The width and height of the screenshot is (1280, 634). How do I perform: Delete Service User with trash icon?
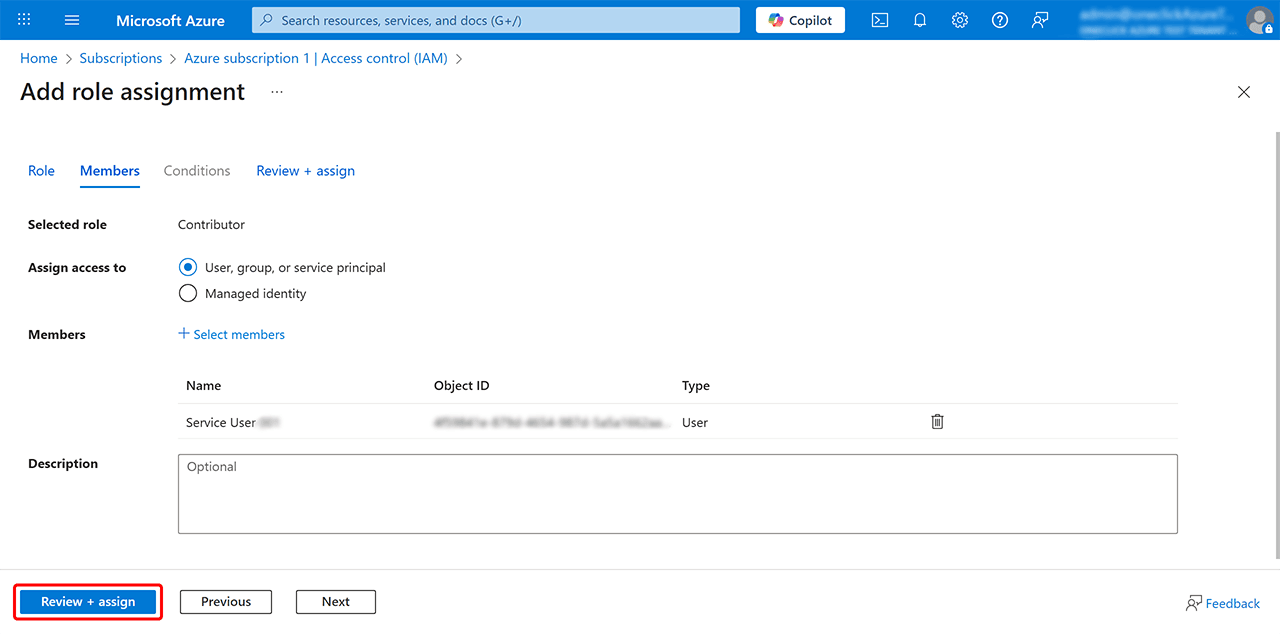(x=937, y=422)
